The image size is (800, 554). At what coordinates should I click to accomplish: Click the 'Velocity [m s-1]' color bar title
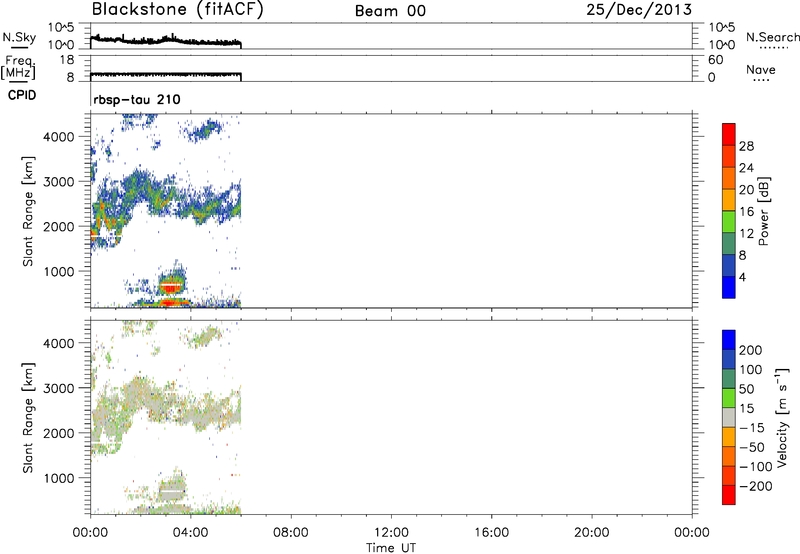782,418
